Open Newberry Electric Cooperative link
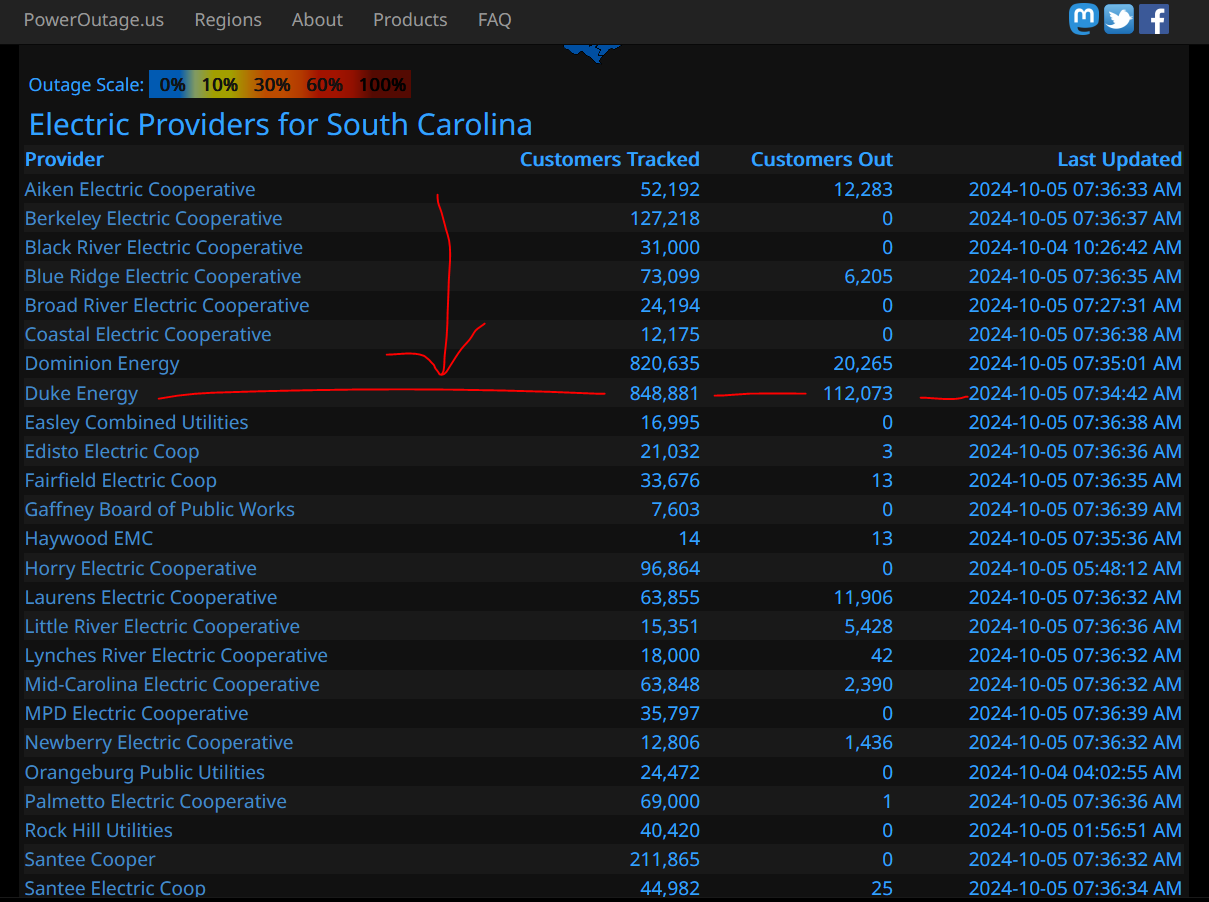Screen dimensions: 1209x902 click(x=159, y=742)
